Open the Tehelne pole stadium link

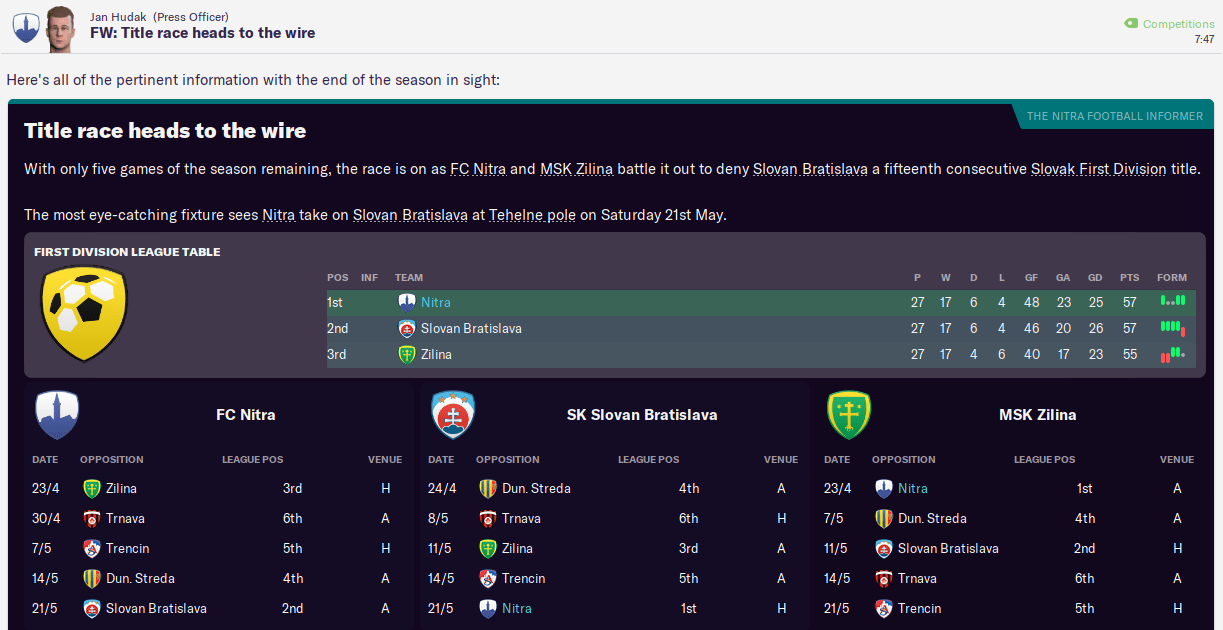pyautogui.click(x=533, y=215)
